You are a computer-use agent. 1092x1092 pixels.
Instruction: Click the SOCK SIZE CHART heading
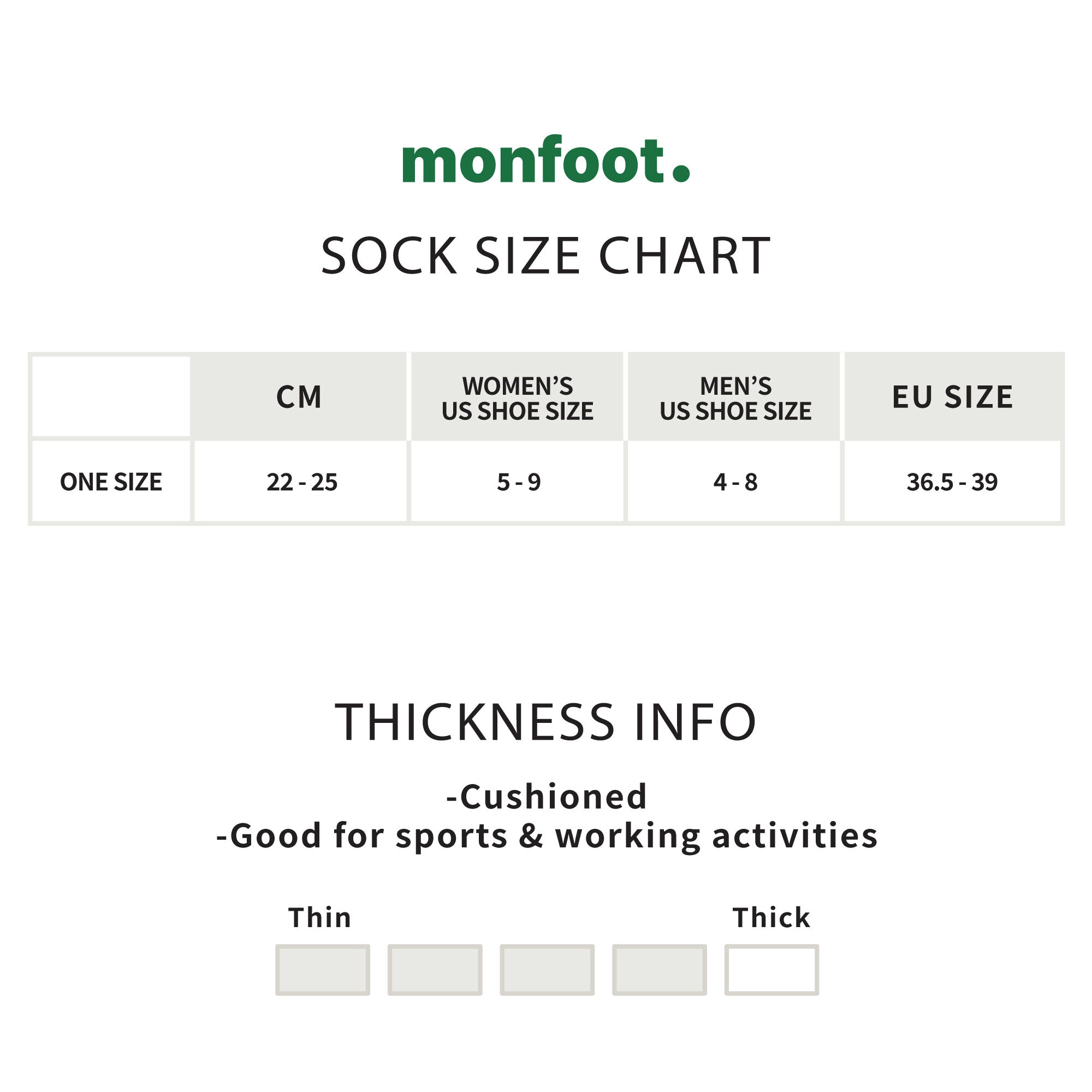click(x=545, y=256)
